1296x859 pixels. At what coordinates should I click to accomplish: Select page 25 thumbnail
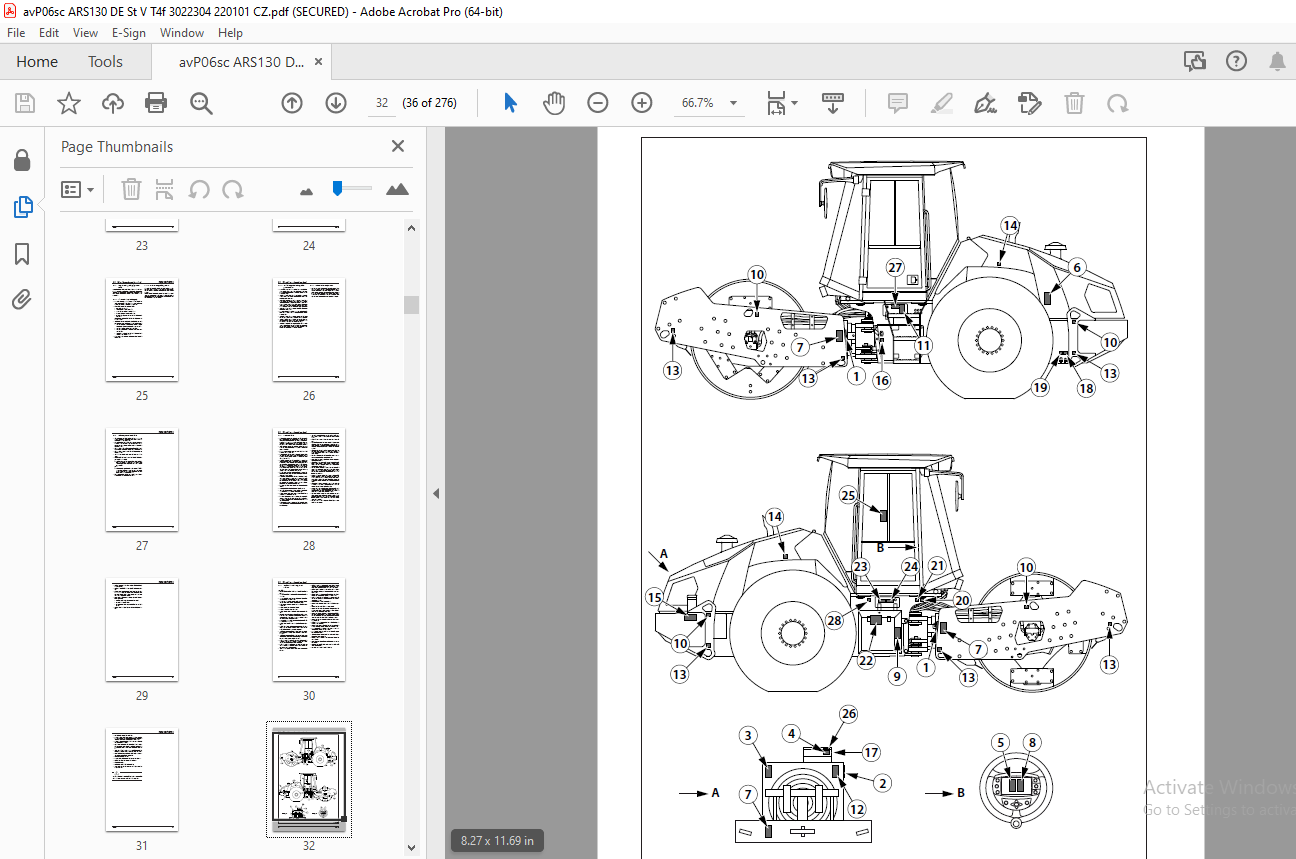tap(142, 330)
